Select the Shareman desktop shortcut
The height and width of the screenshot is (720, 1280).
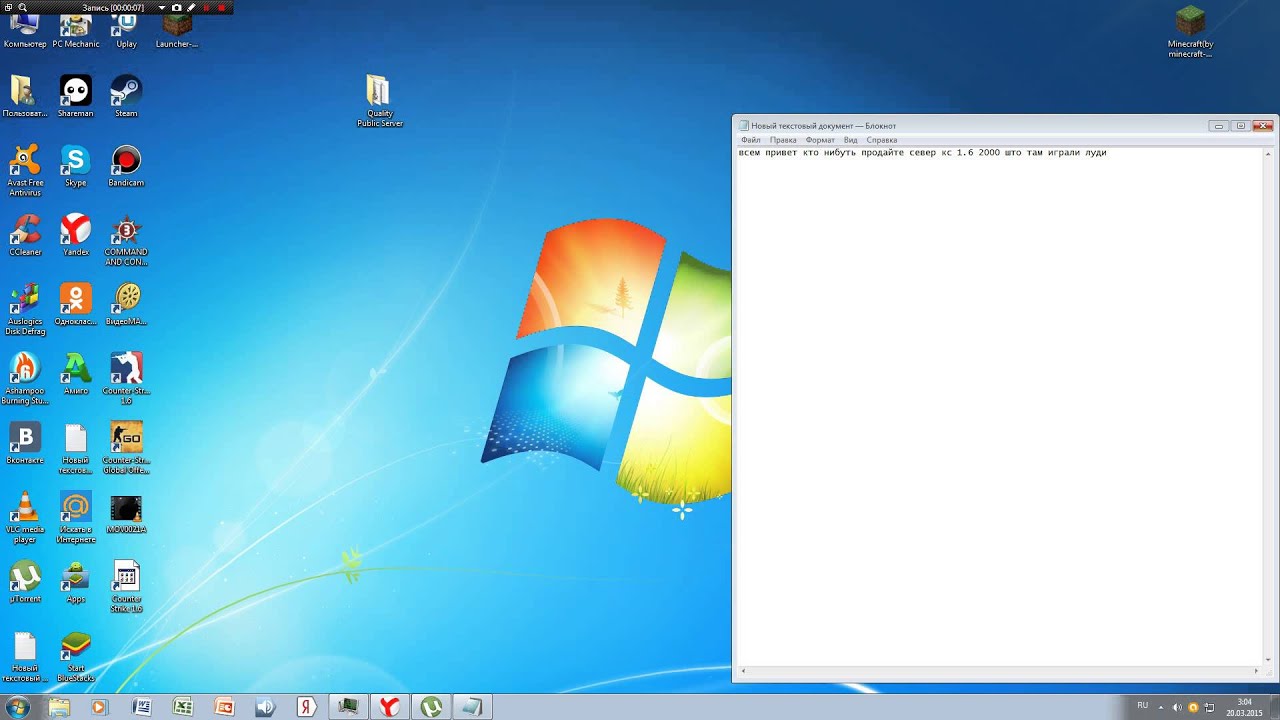click(x=75, y=96)
